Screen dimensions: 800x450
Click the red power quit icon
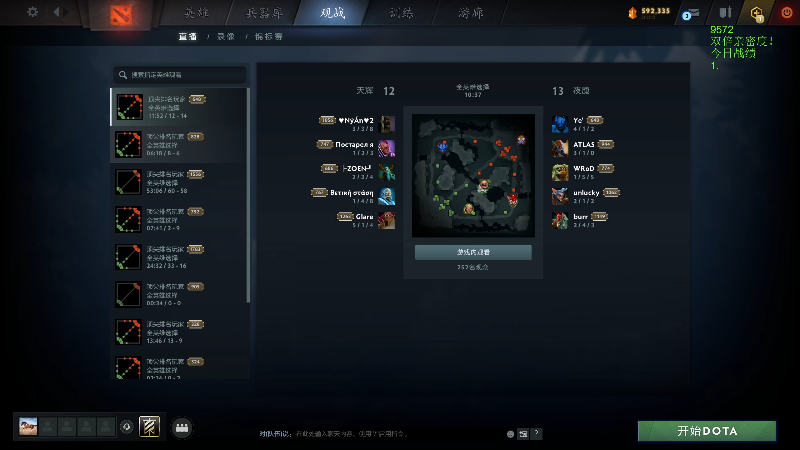coord(787,12)
